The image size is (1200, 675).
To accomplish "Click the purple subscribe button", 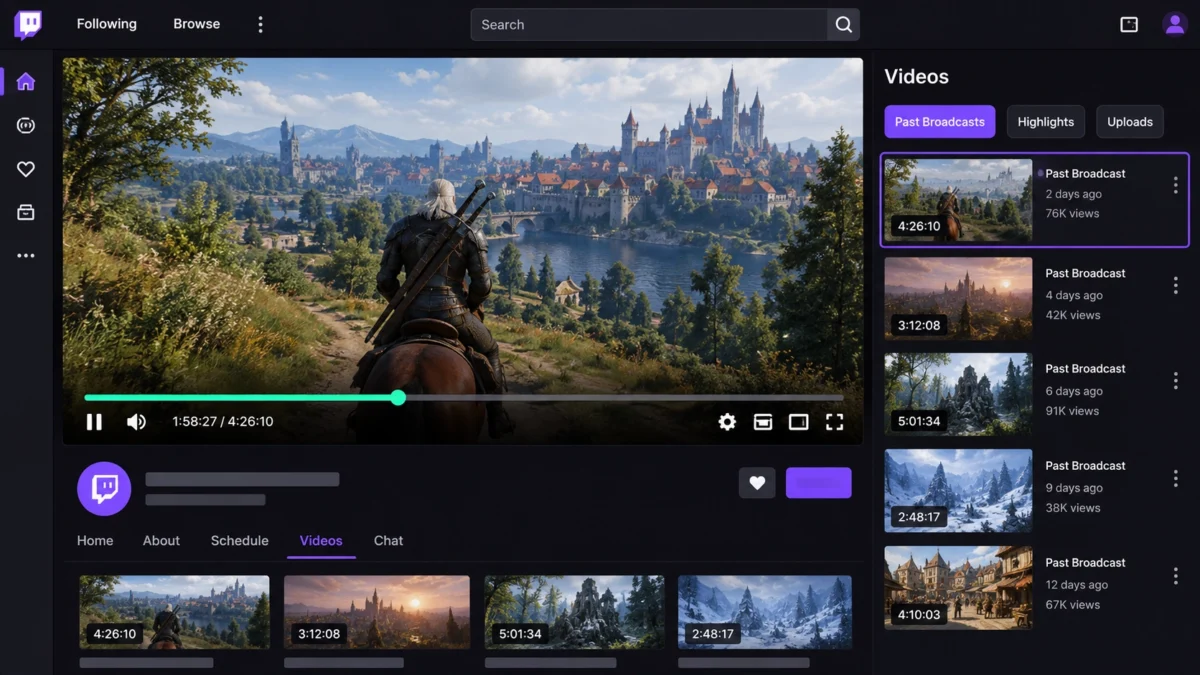I will point(819,483).
